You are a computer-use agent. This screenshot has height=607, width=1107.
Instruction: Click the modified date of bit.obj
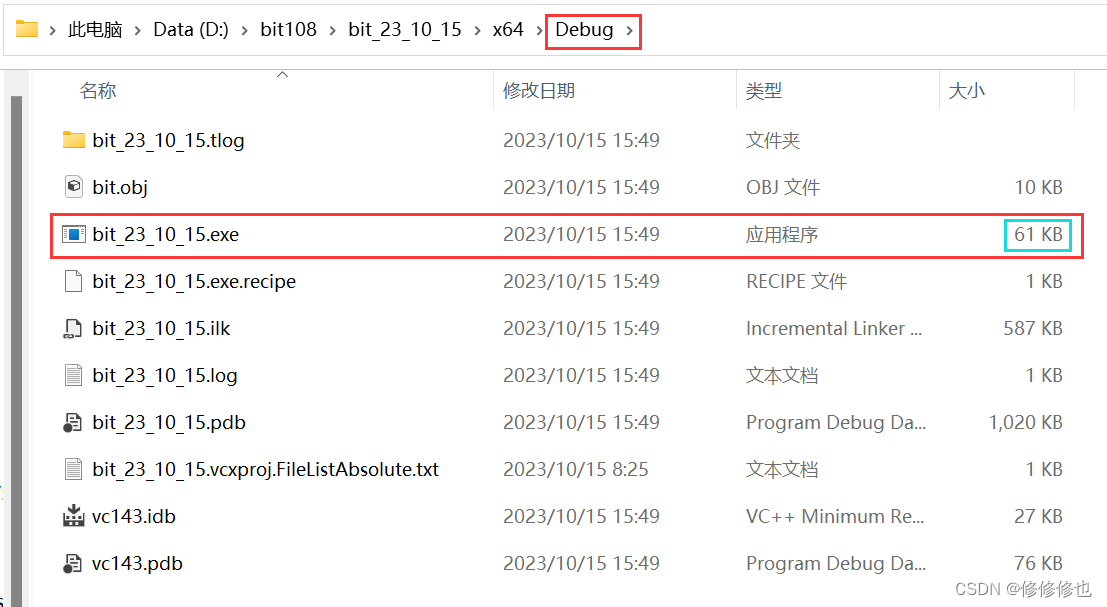click(581, 187)
